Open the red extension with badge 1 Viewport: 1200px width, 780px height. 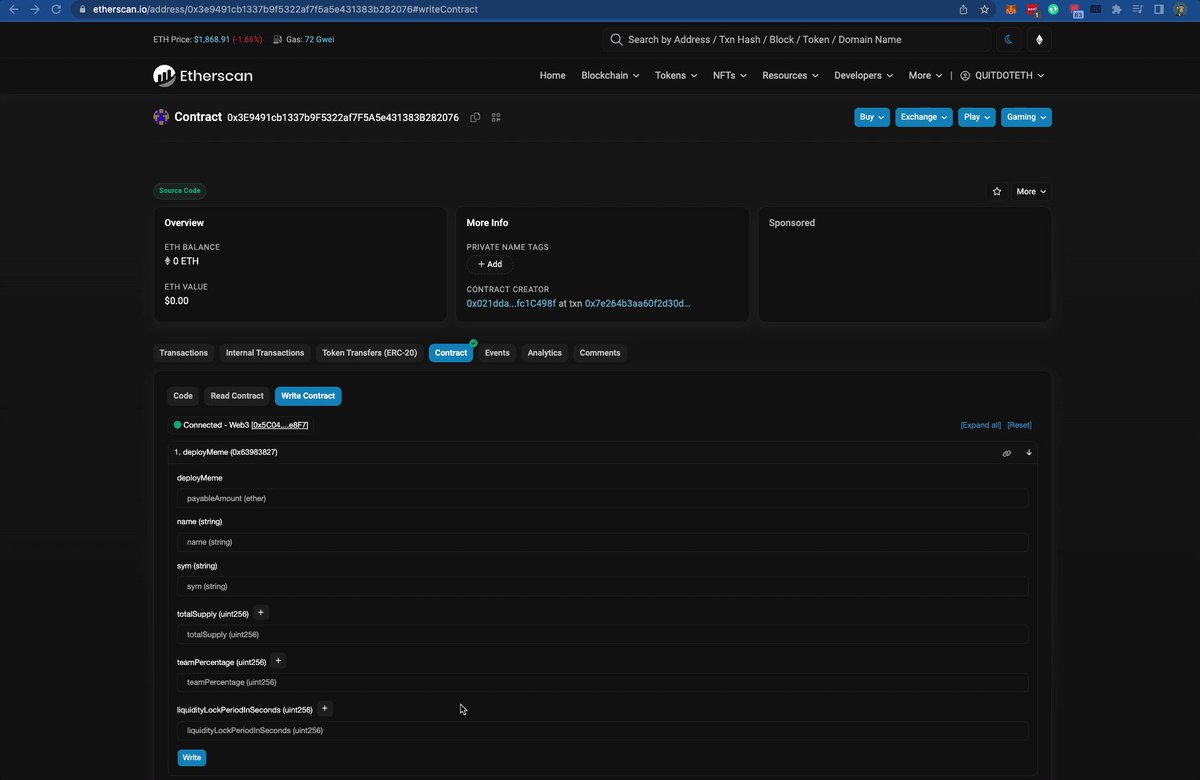click(1032, 10)
